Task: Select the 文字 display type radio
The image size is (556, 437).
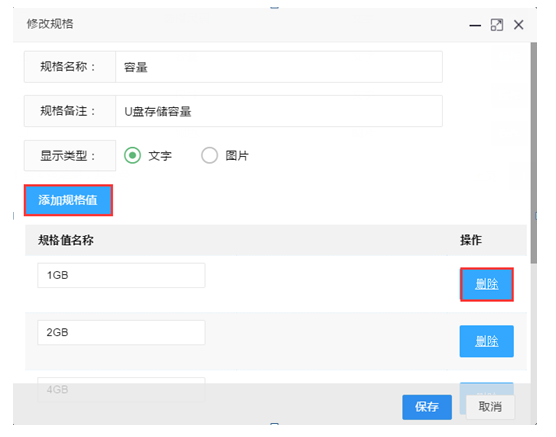Action: 133,155
